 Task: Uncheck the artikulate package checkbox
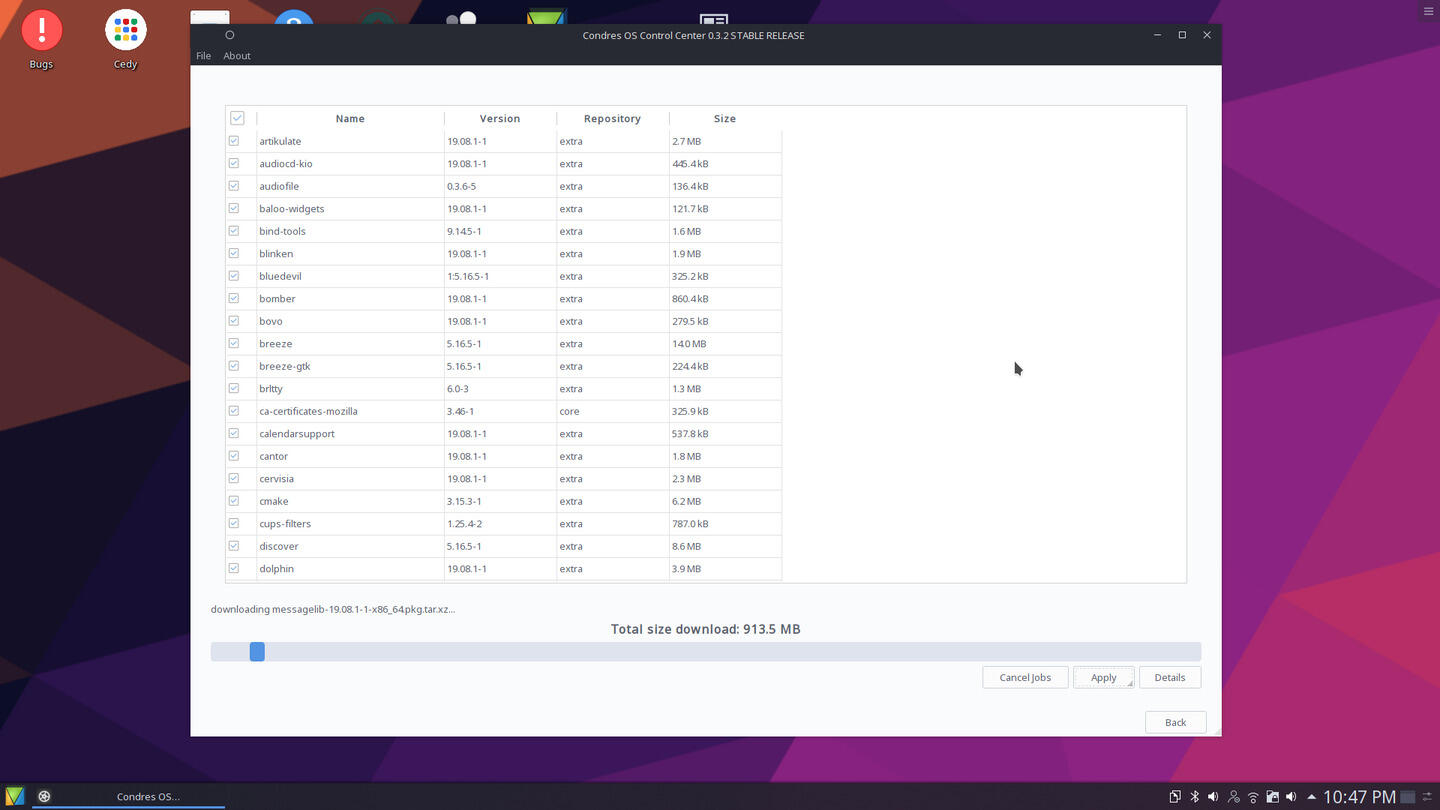(x=234, y=141)
